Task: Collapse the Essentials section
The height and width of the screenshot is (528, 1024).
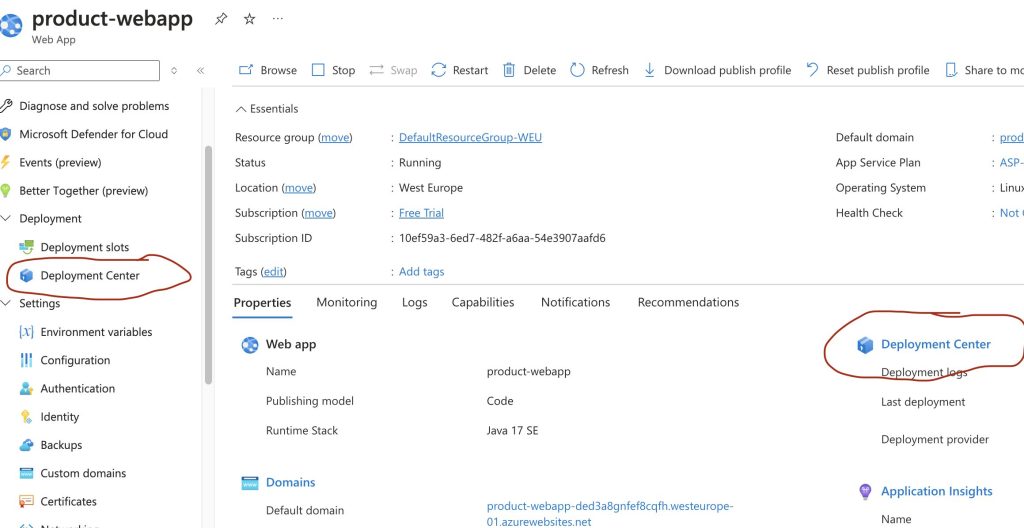Action: pos(240,109)
